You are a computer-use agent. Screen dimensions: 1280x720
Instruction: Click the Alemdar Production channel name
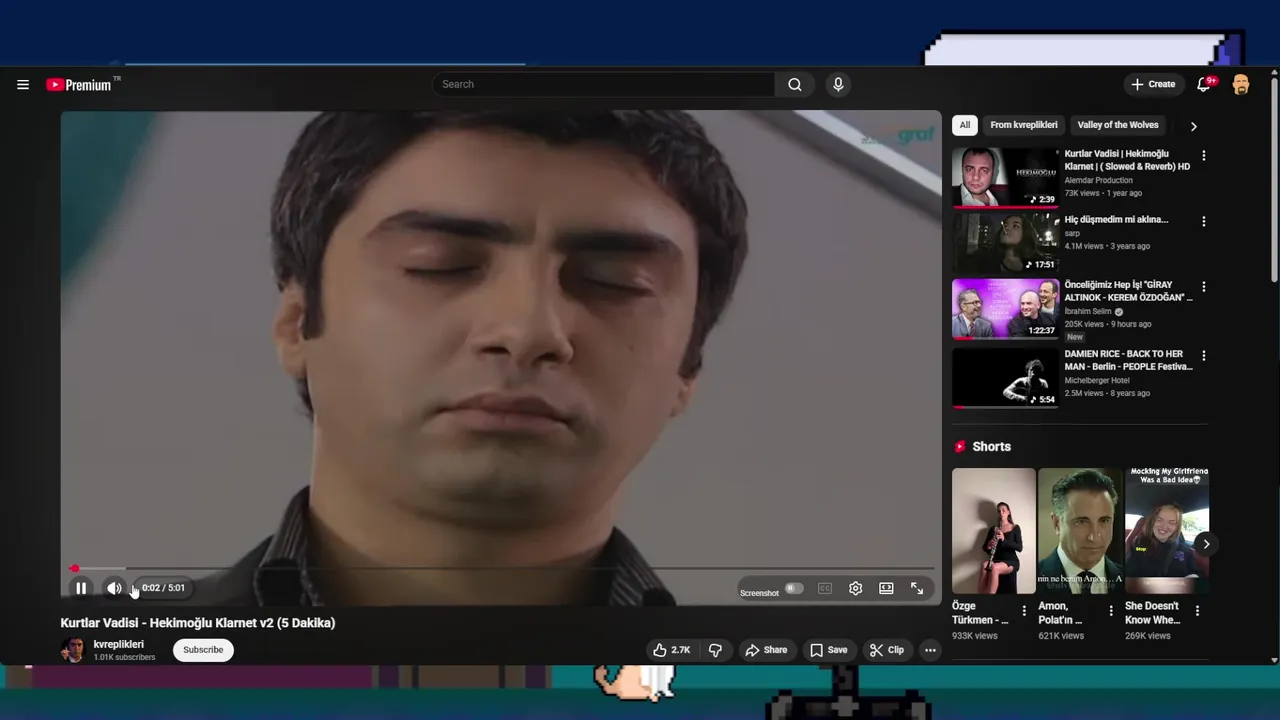point(1098,181)
